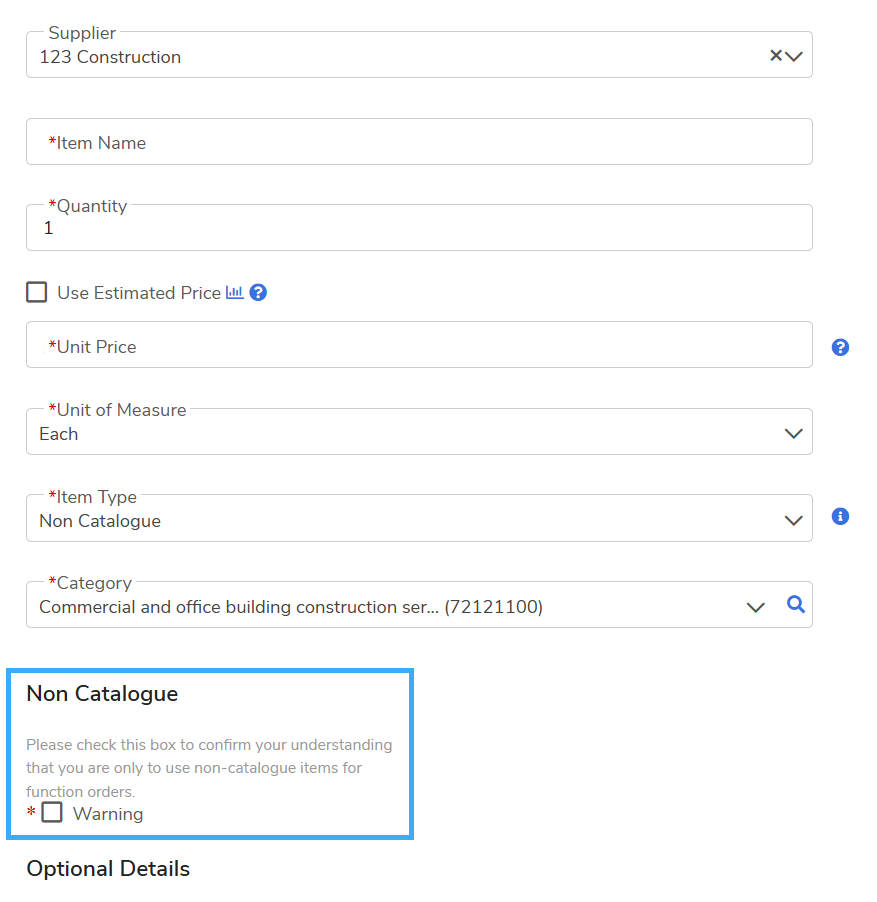
Task: Show Item Type info icon details
Action: pos(841,517)
